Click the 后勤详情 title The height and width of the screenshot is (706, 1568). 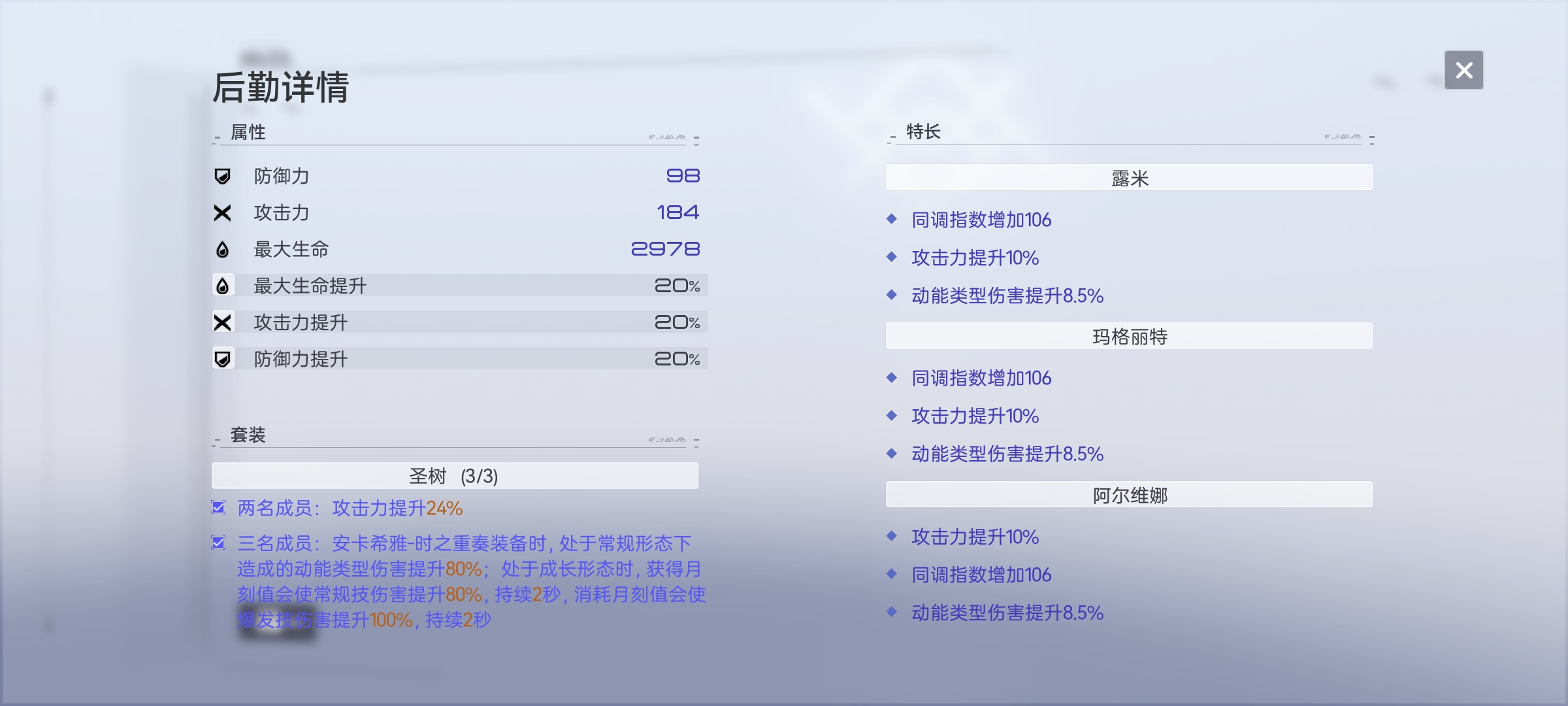click(281, 88)
